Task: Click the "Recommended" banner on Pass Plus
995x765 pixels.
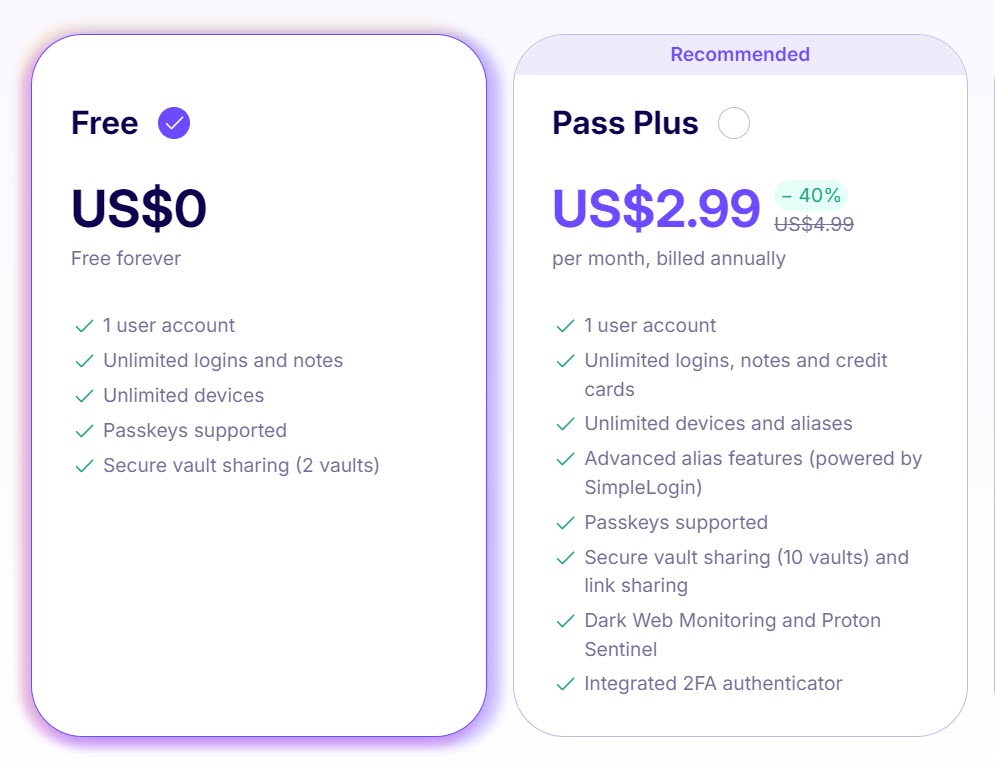Action: pyautogui.click(x=740, y=55)
